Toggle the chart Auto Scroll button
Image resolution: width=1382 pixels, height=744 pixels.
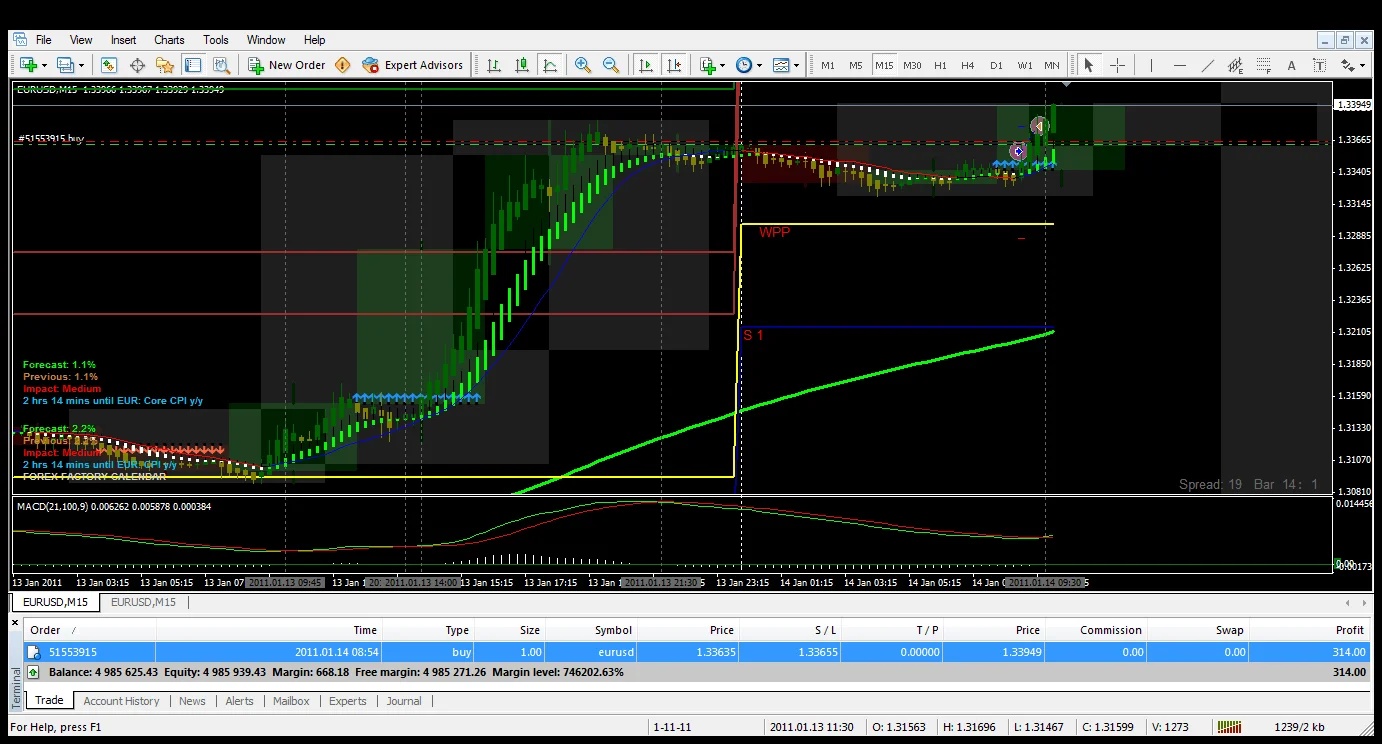pyautogui.click(x=646, y=65)
